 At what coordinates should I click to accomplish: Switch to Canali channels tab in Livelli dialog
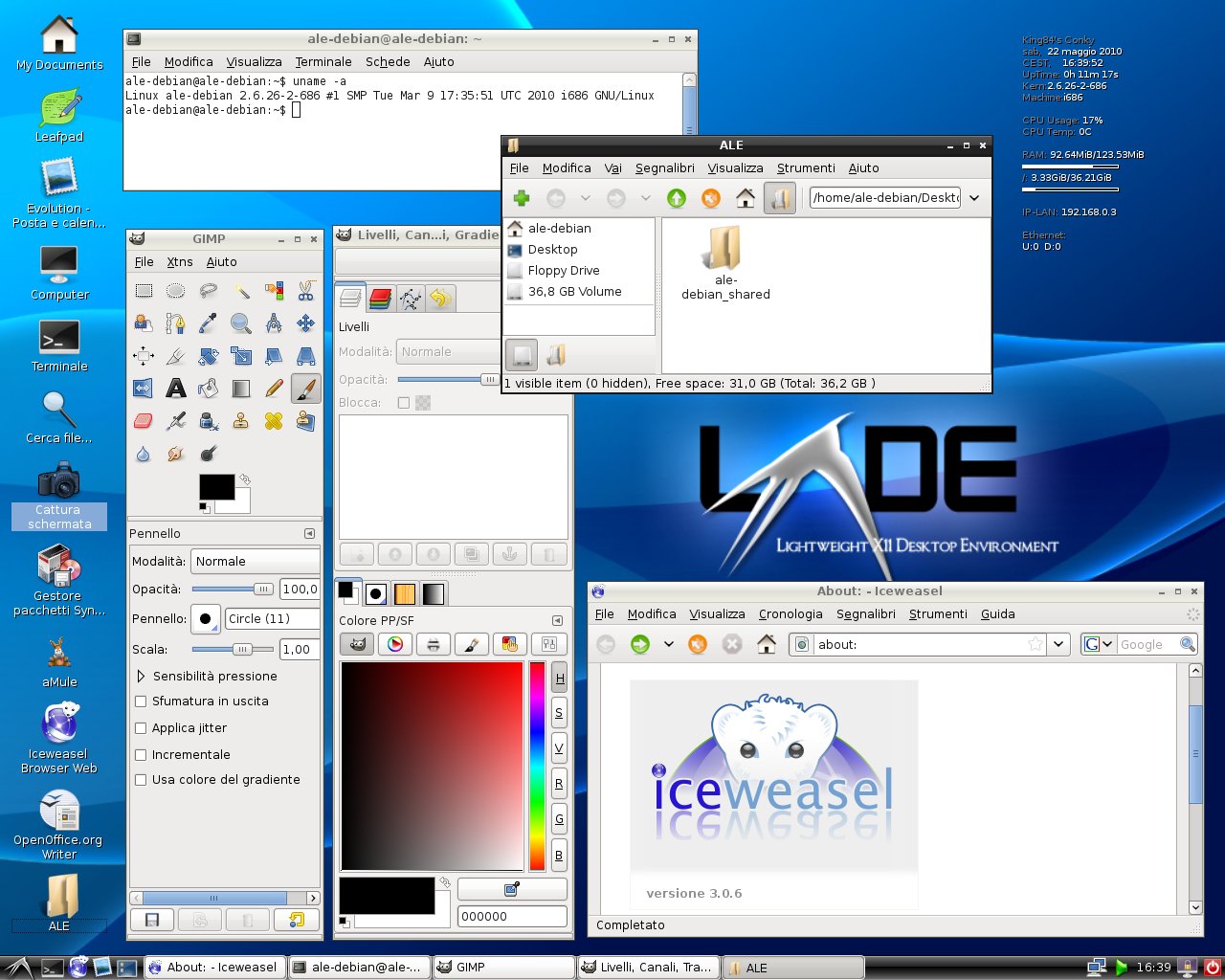380,299
